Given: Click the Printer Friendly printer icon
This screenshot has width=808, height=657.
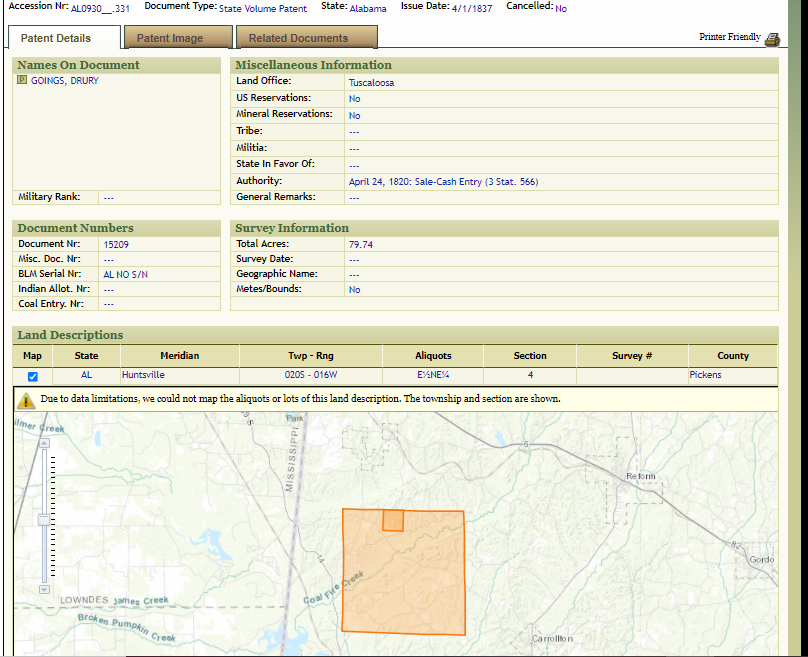Looking at the screenshot, I should click(772, 38).
